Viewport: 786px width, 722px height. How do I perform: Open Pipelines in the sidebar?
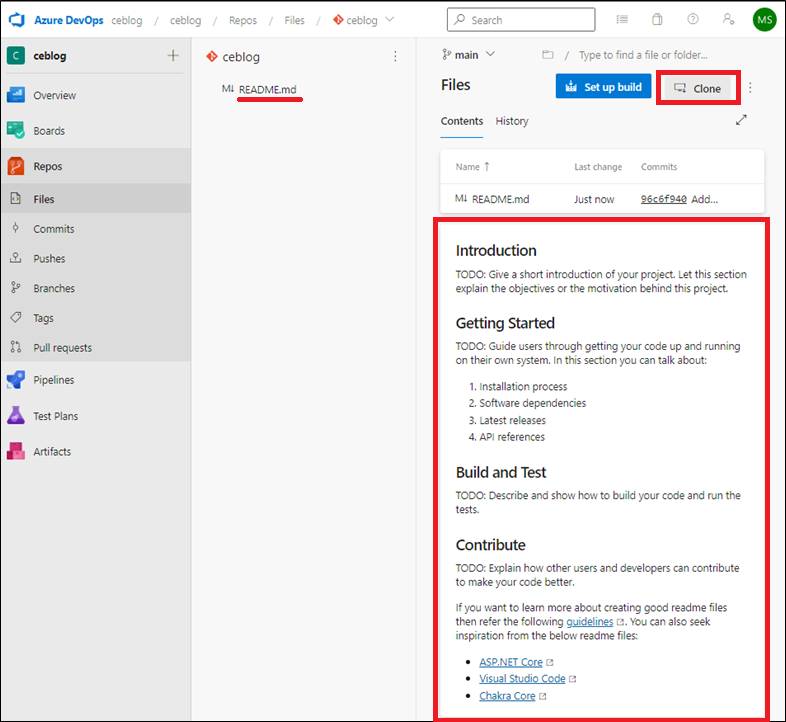click(95, 380)
